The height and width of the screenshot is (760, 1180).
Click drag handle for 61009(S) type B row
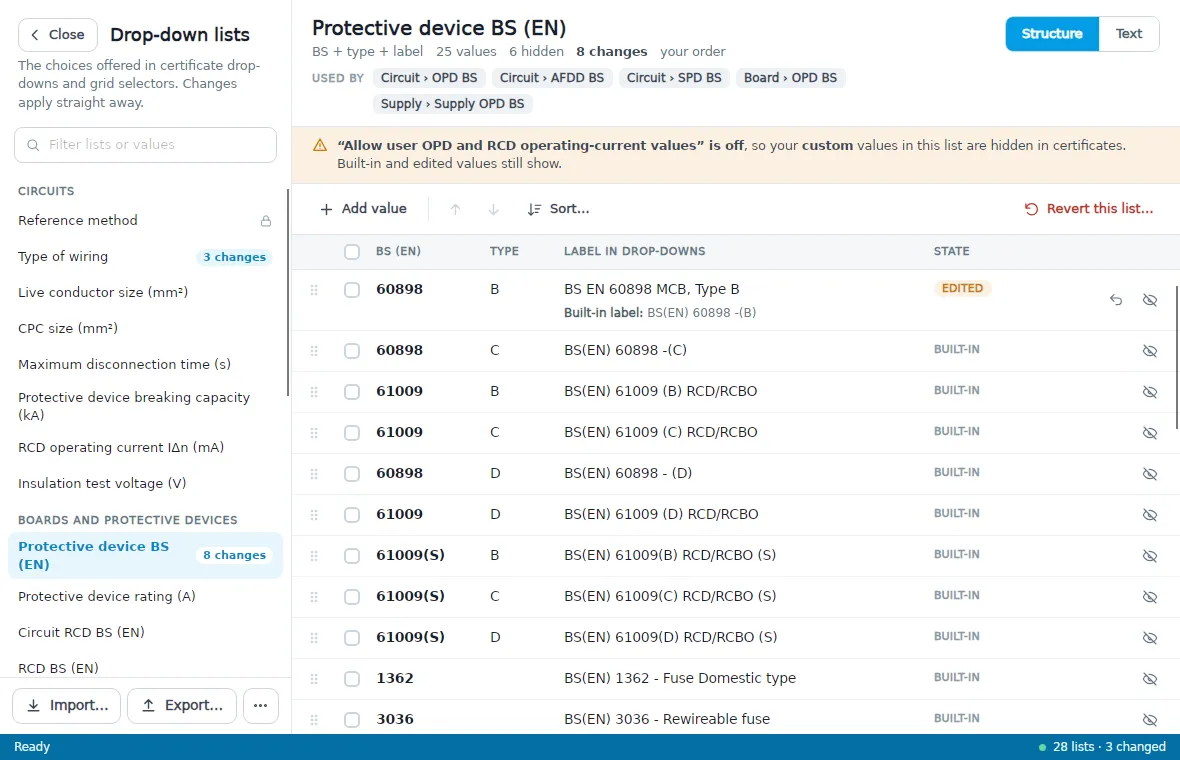pyautogui.click(x=314, y=556)
